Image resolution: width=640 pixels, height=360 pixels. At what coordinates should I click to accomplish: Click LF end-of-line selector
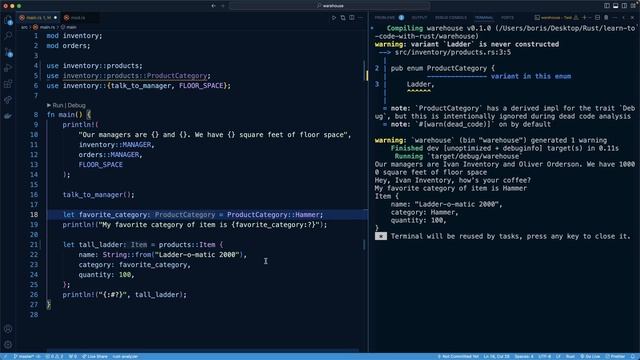coord(558,356)
